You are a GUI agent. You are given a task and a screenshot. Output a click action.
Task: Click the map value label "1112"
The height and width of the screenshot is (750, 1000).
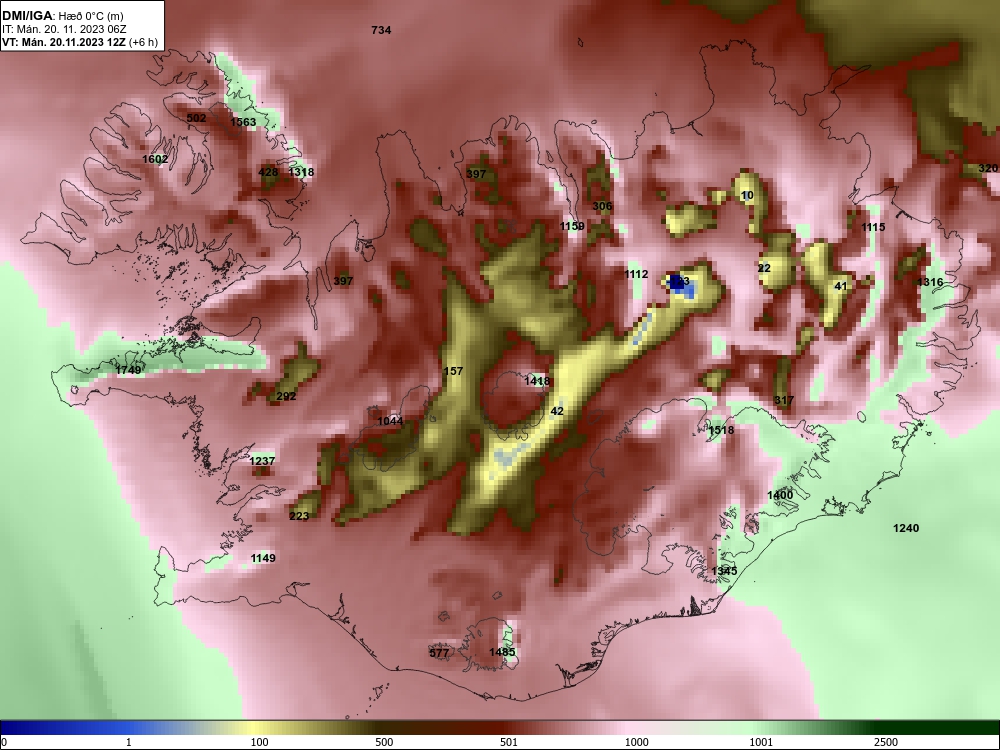(x=636, y=274)
